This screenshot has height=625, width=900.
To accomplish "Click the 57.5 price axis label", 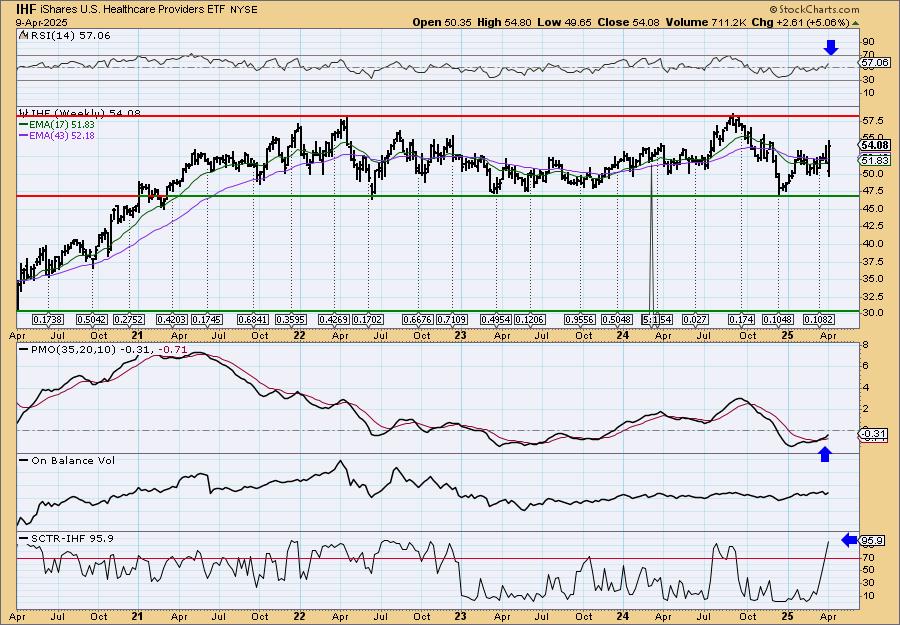I will coord(871,121).
